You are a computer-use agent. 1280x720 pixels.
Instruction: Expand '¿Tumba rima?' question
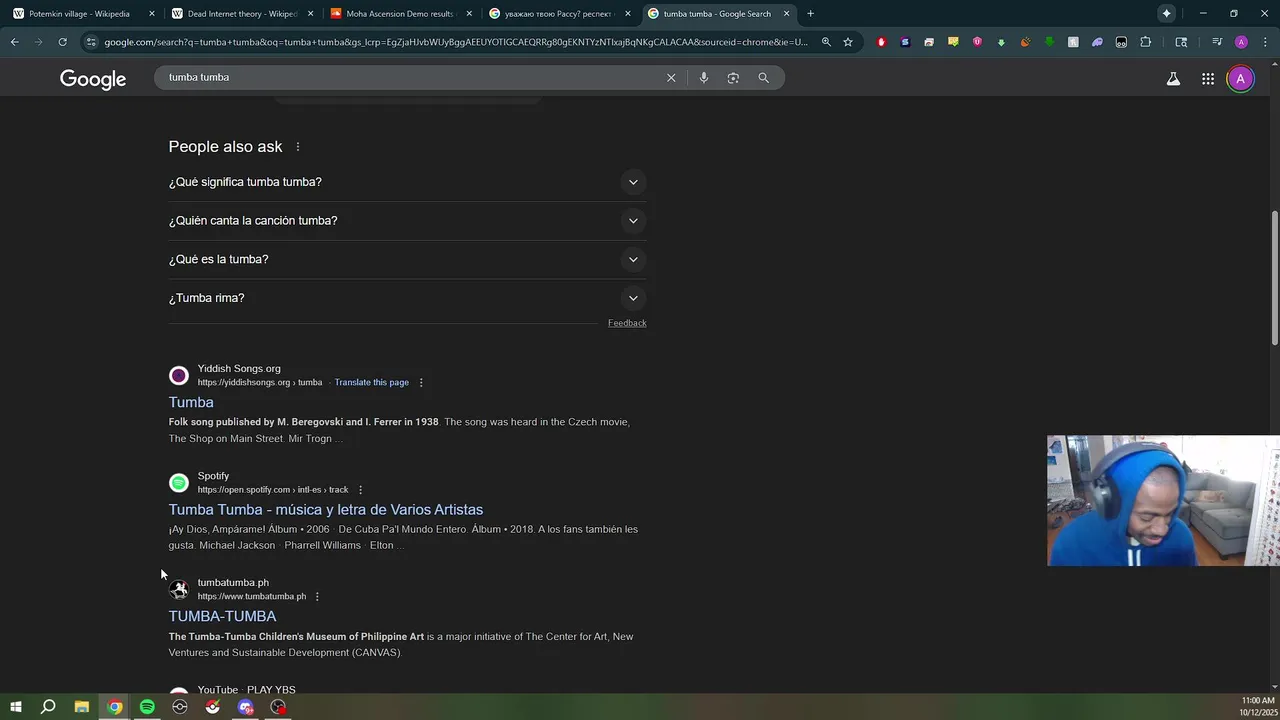coord(407,298)
